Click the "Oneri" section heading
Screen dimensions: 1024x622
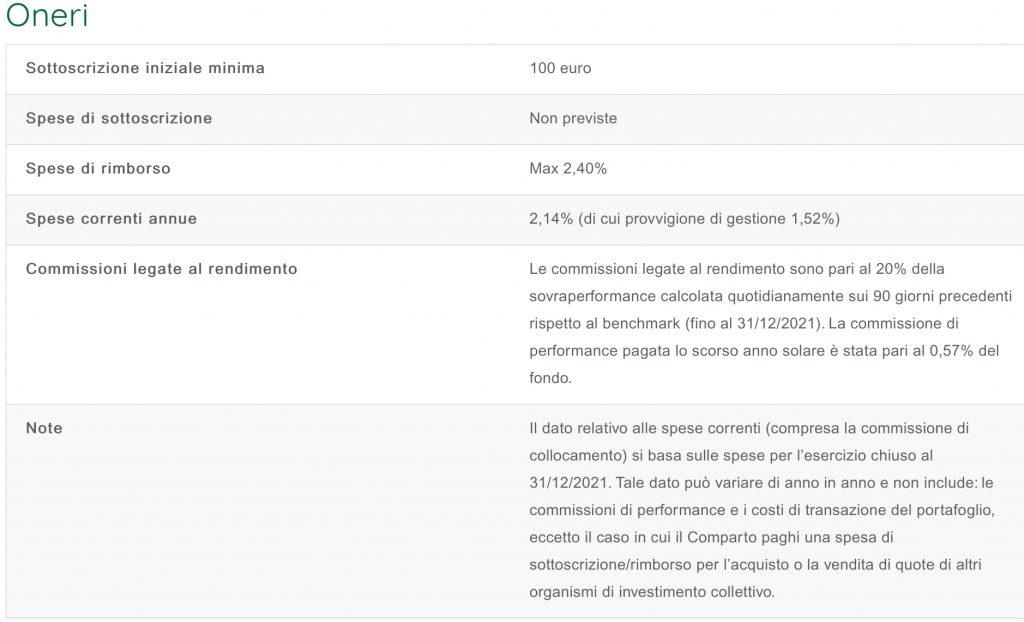(x=46, y=17)
